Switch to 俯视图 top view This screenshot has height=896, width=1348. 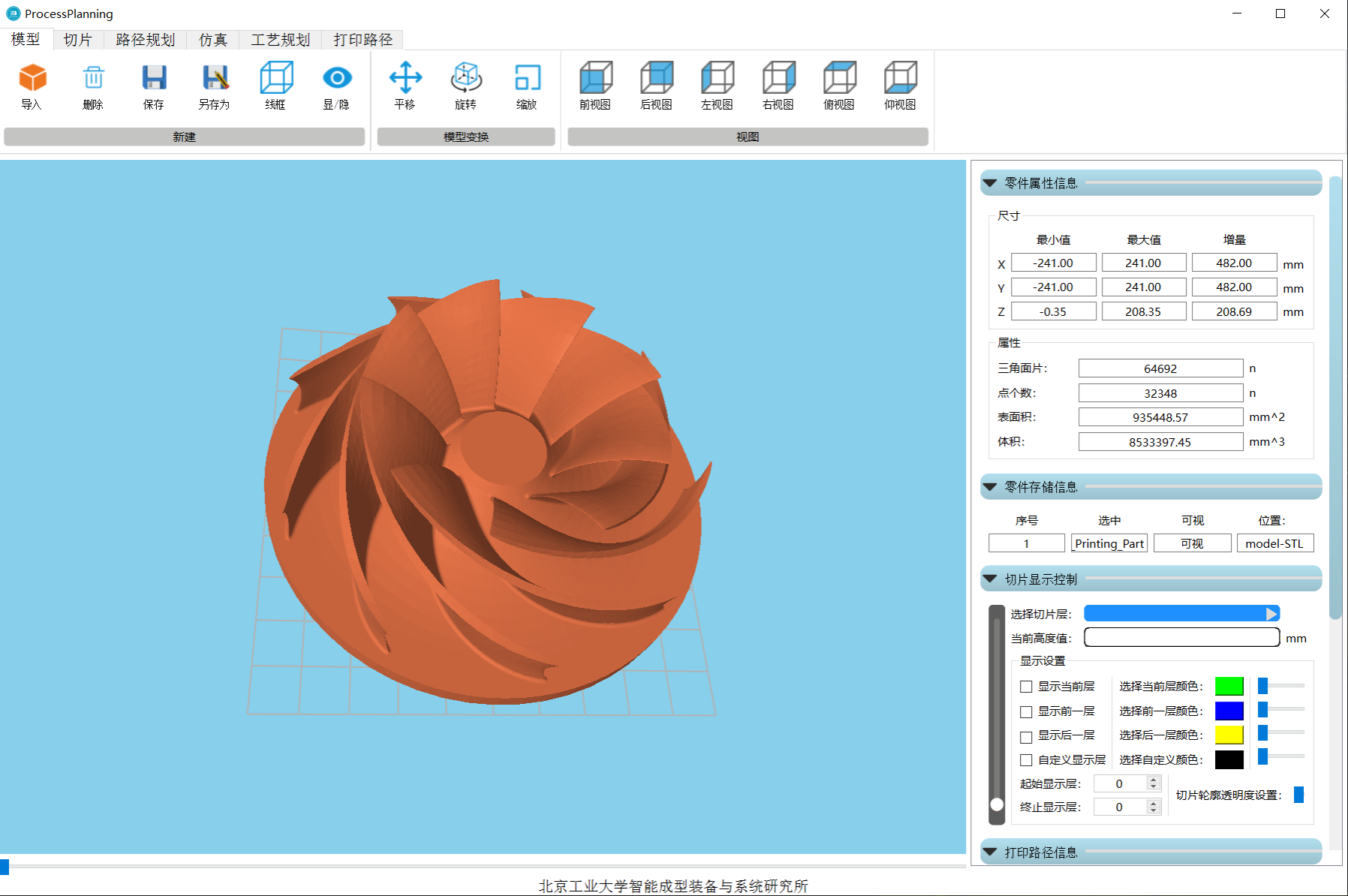pyautogui.click(x=839, y=79)
